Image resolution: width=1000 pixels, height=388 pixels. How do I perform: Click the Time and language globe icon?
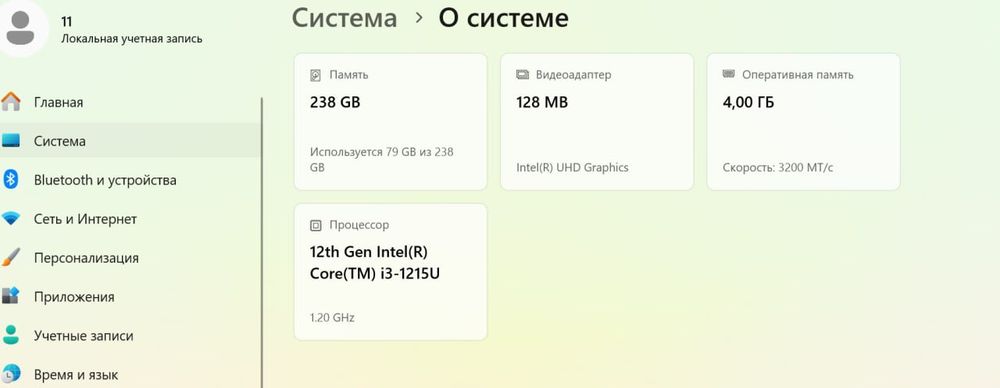click(11, 374)
